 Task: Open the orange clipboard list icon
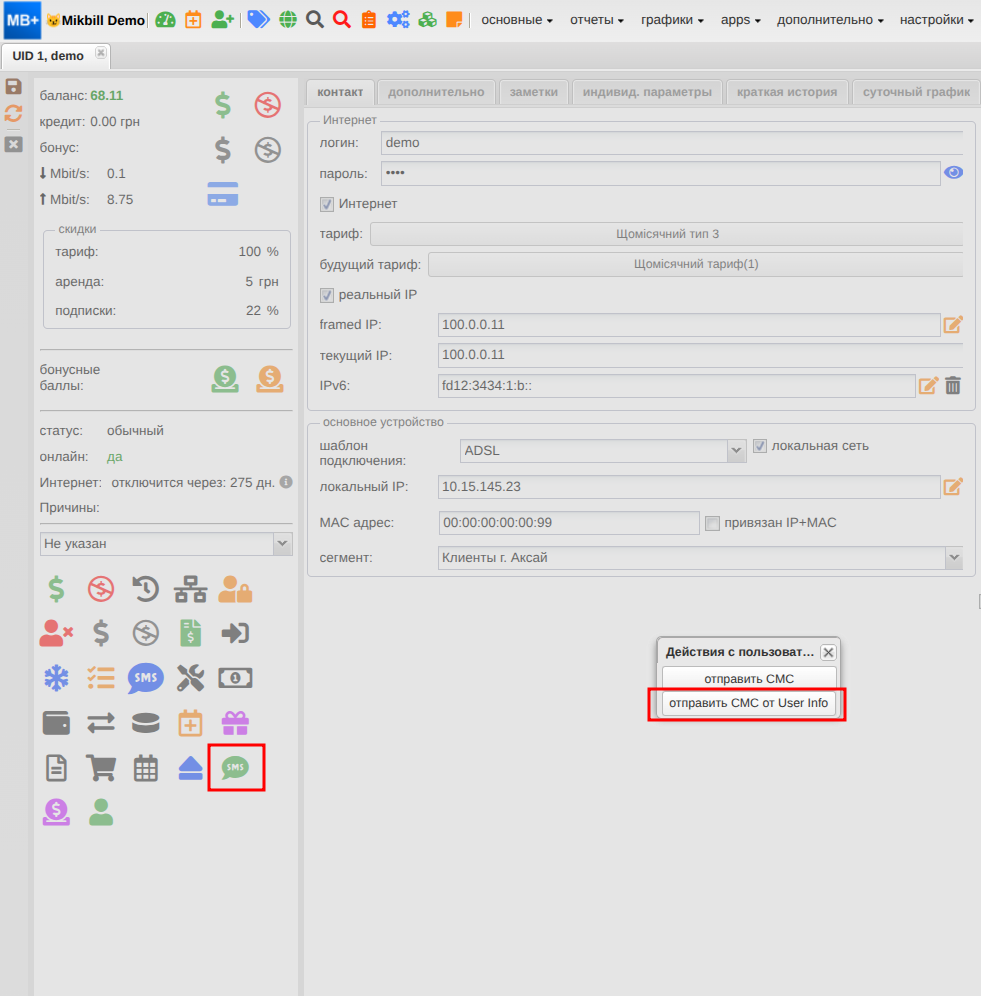click(369, 20)
